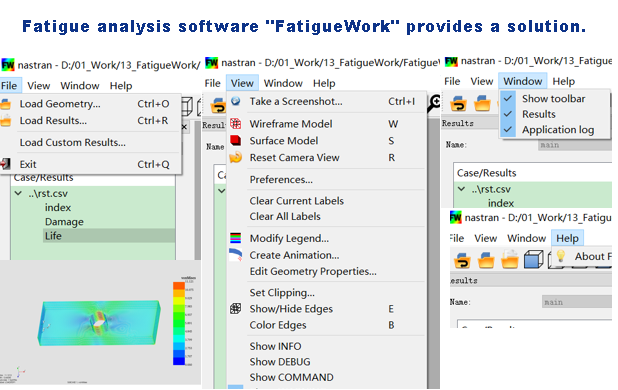This screenshot has height=390, width=618.
Task: Toggle Application log in the Window menu
Action: pos(508,129)
